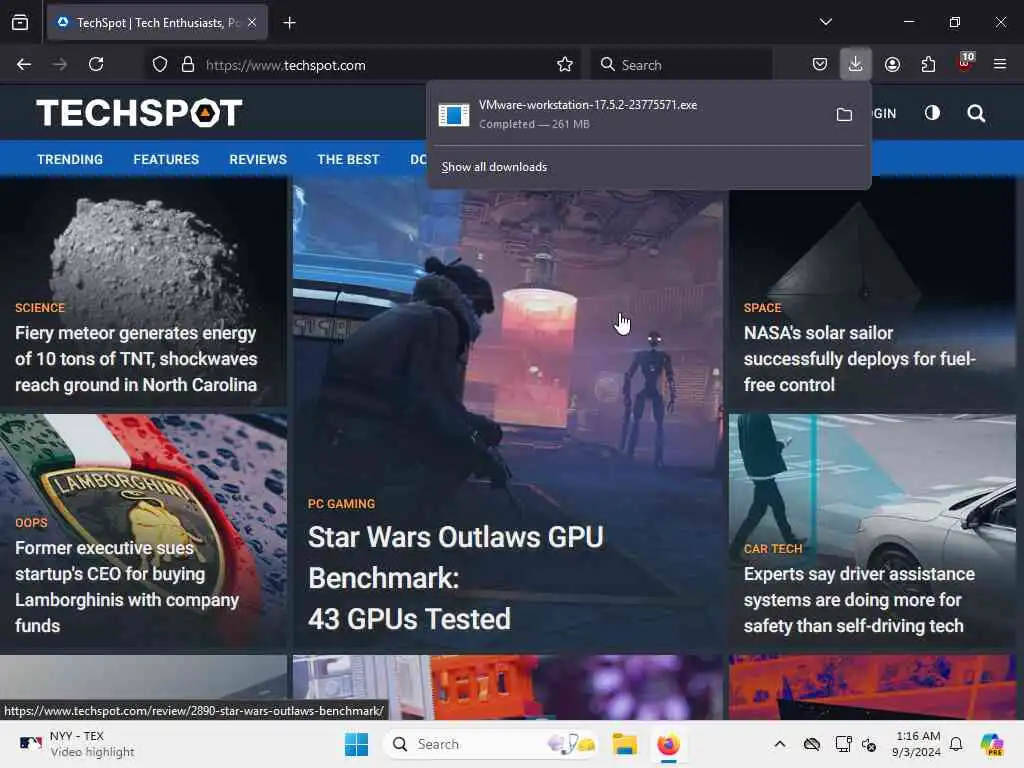1024x768 pixels.
Task: Open Firefox View tab manager icon
Action: [20, 22]
